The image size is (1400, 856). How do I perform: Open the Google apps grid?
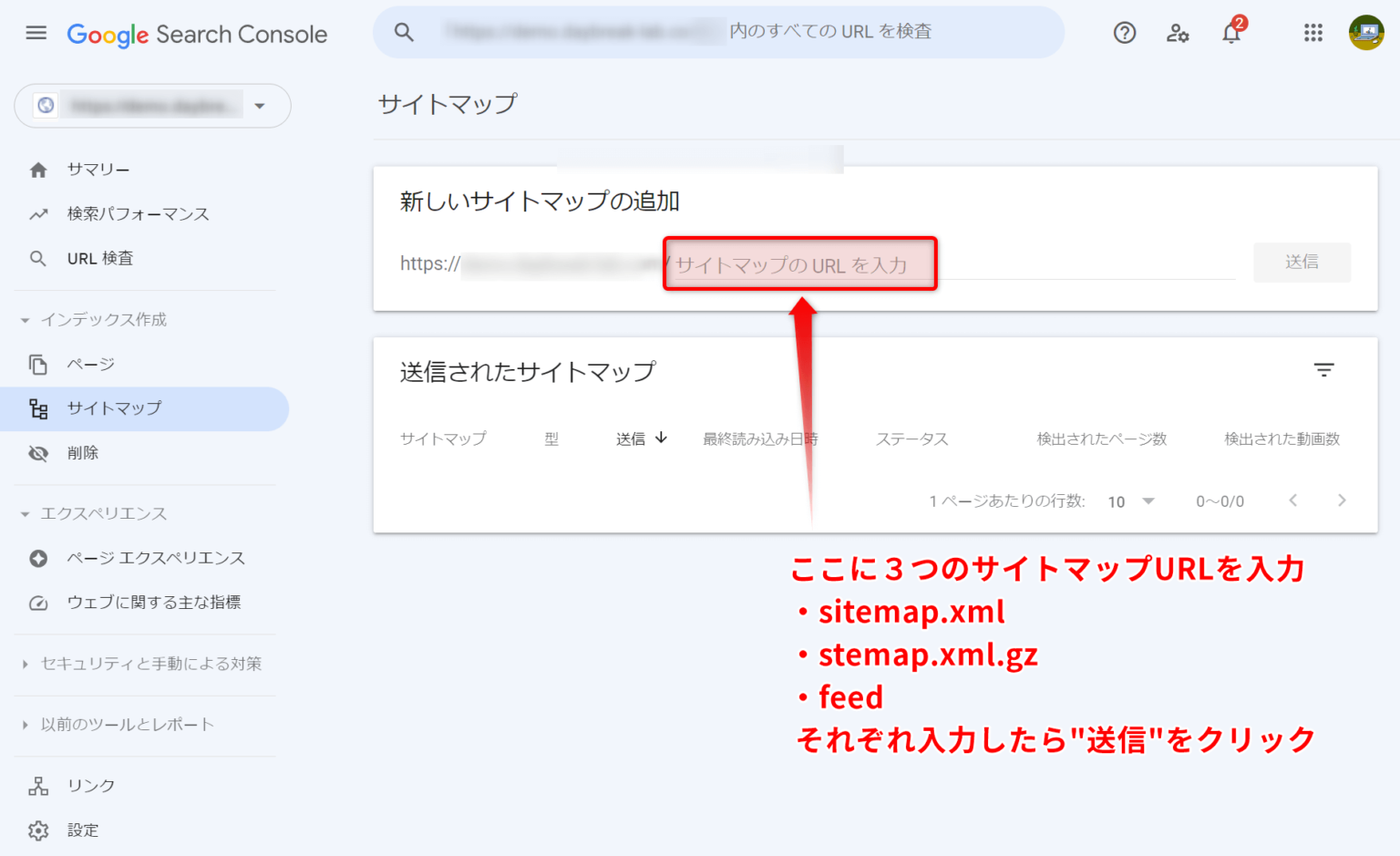point(1312,33)
